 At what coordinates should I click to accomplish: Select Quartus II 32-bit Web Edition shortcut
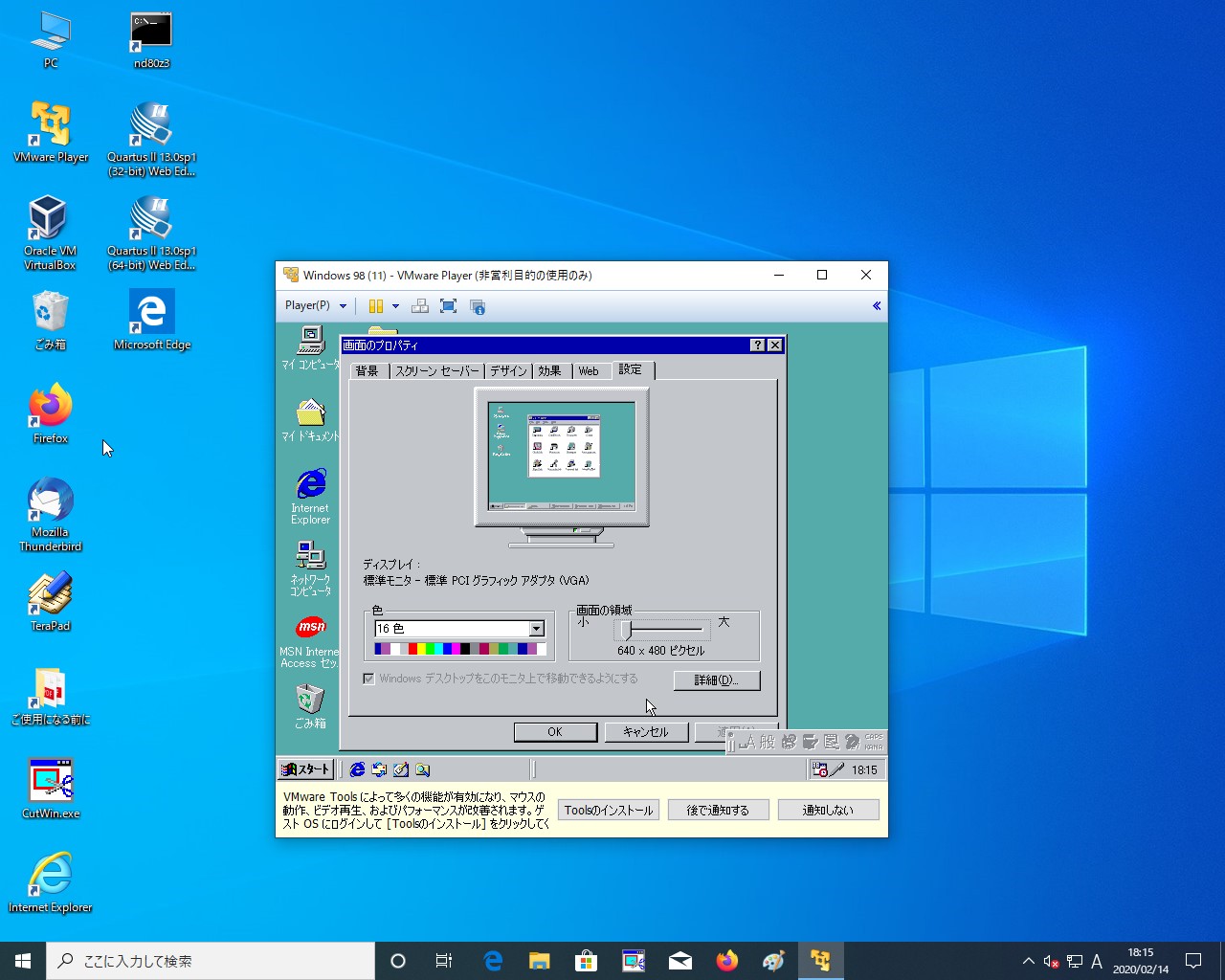(x=151, y=140)
